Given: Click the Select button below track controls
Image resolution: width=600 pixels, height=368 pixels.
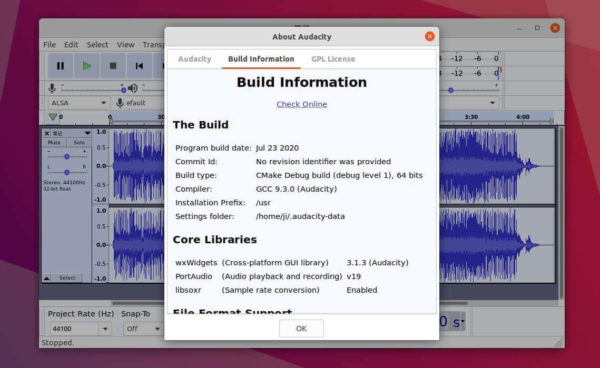Looking at the screenshot, I should [x=67, y=278].
